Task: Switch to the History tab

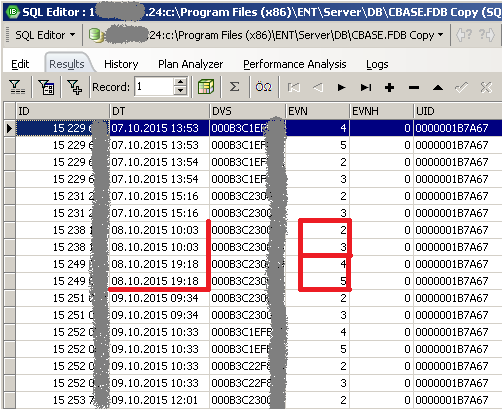Action: point(121,64)
